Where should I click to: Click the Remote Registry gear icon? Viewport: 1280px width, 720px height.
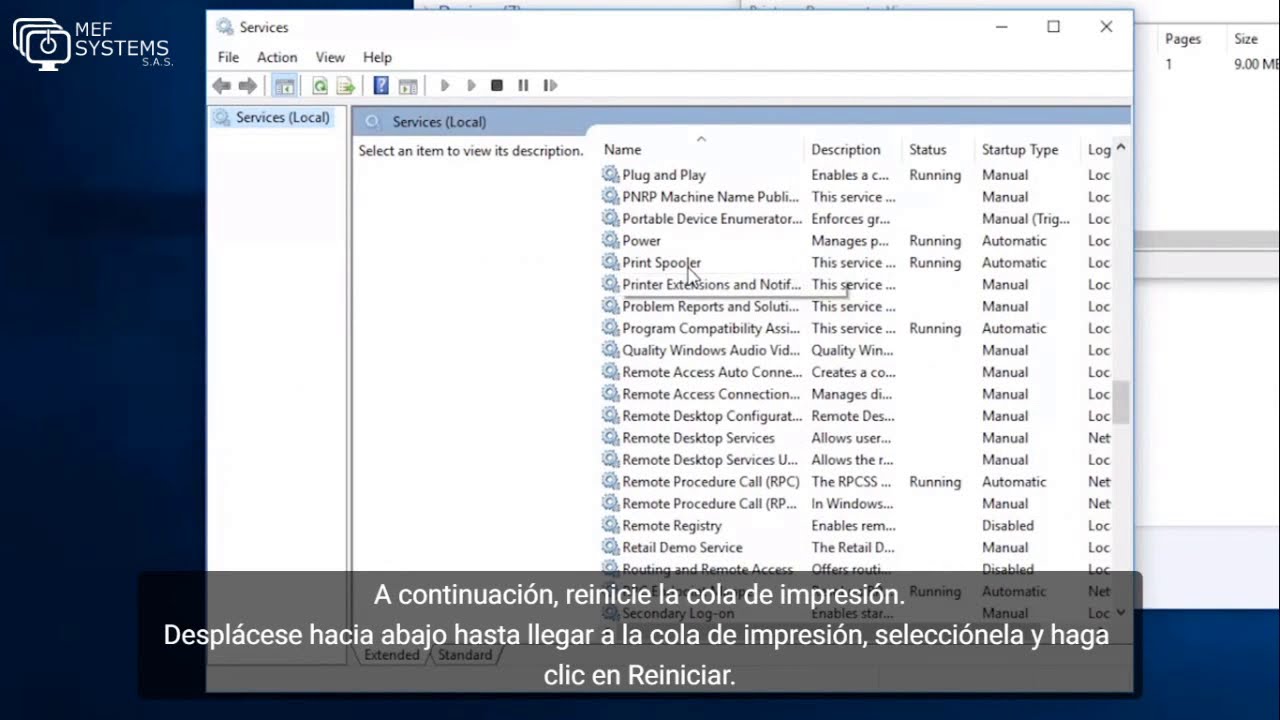pos(610,525)
